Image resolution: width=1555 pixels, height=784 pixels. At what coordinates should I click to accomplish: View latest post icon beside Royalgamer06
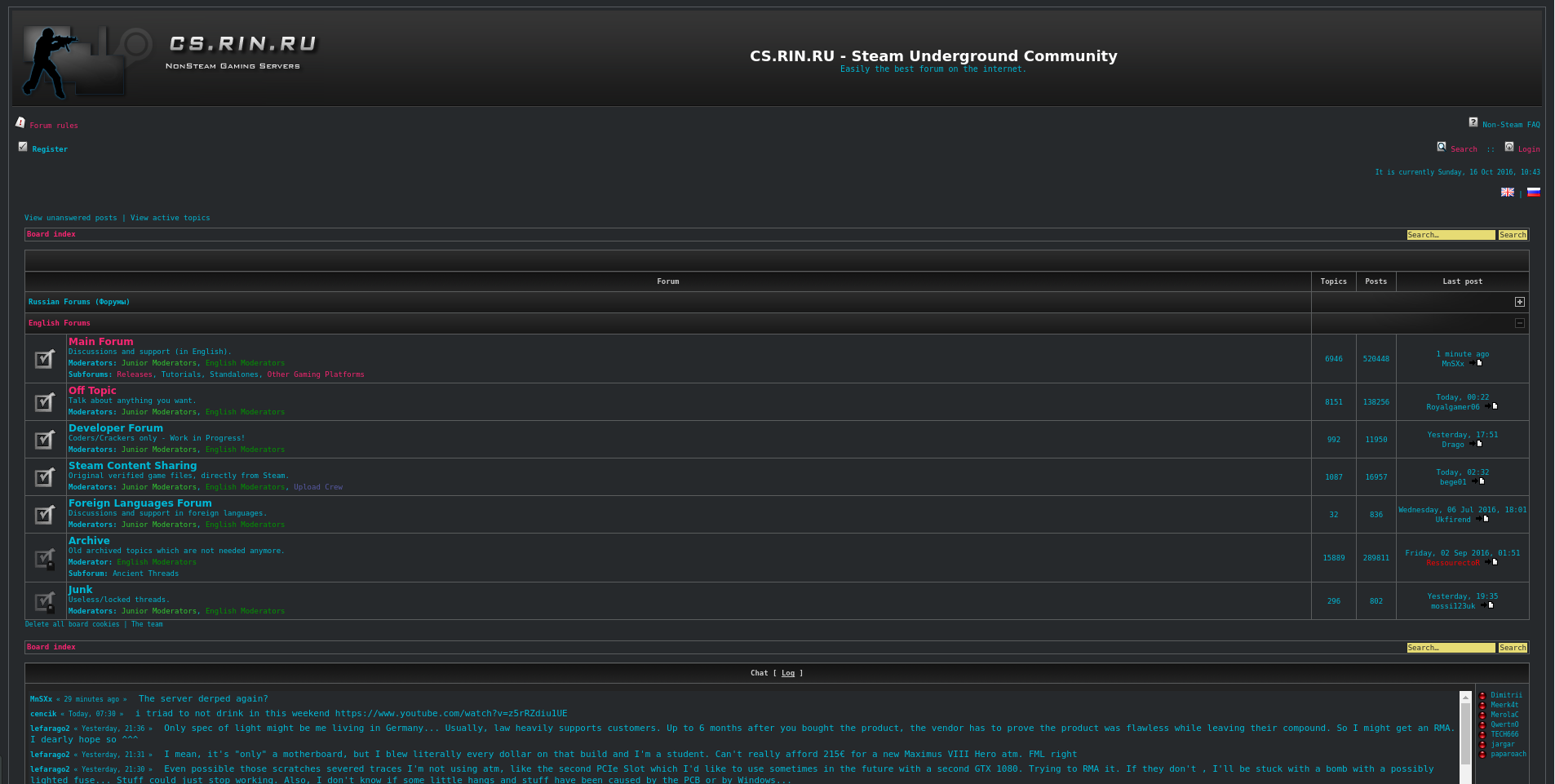tap(1491, 406)
